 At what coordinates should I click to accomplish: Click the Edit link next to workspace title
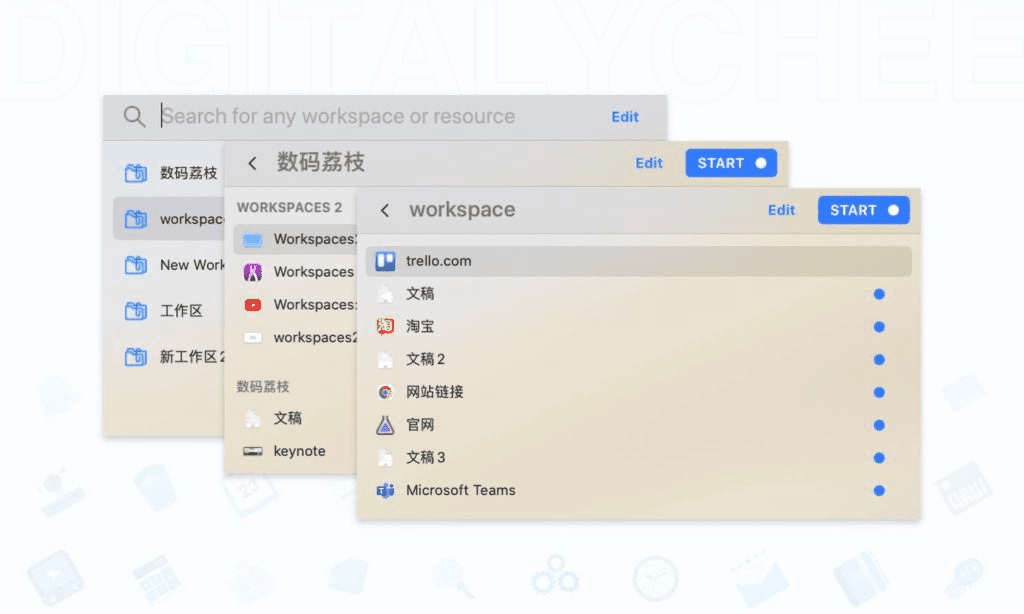point(781,210)
